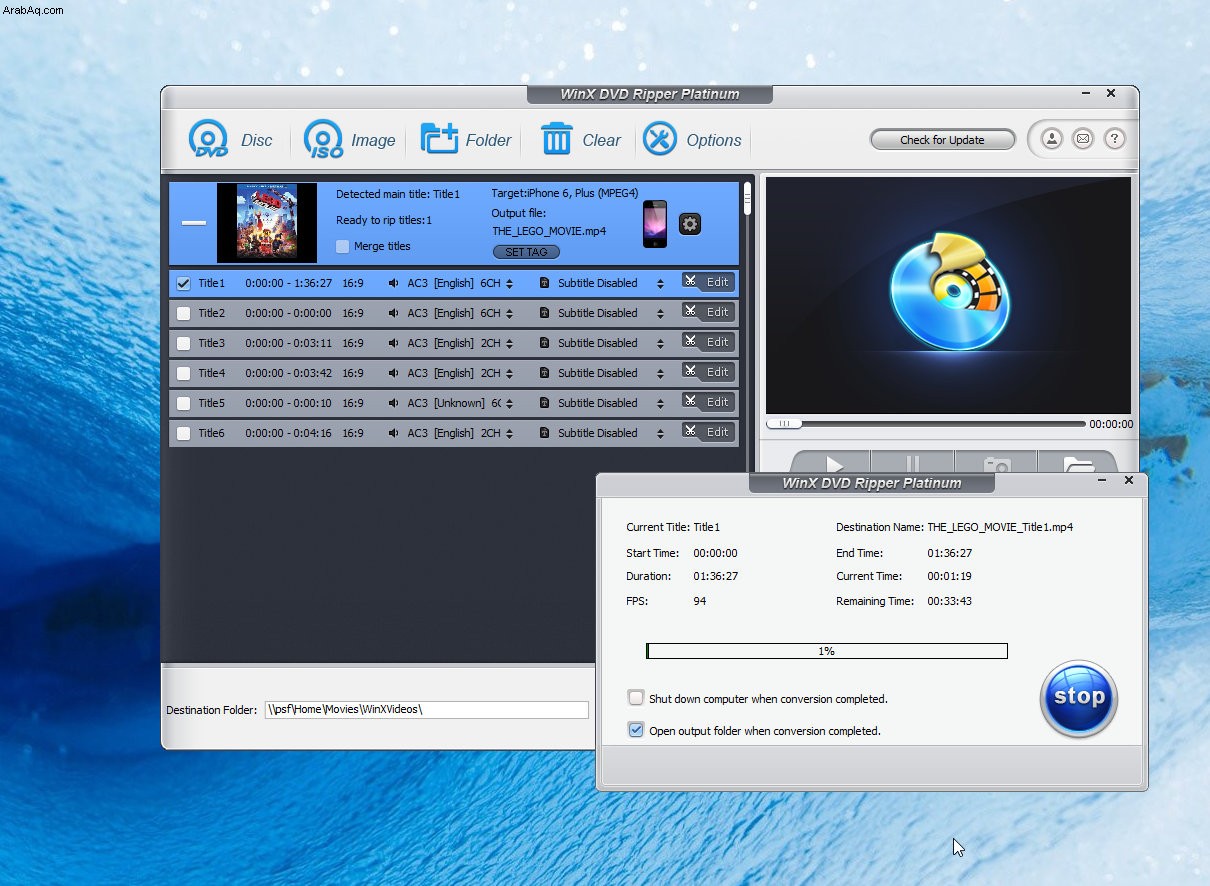Screen dimensions: 1210x886
Task: Check the Title5 checkbox
Action: tap(183, 403)
